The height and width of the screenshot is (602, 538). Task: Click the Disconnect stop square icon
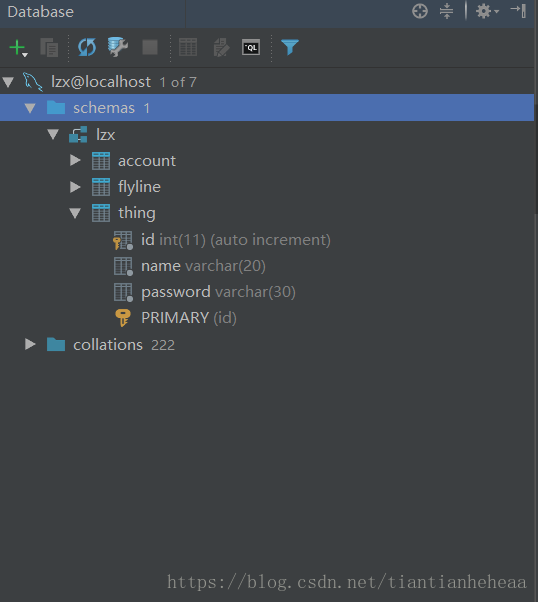tap(150, 48)
